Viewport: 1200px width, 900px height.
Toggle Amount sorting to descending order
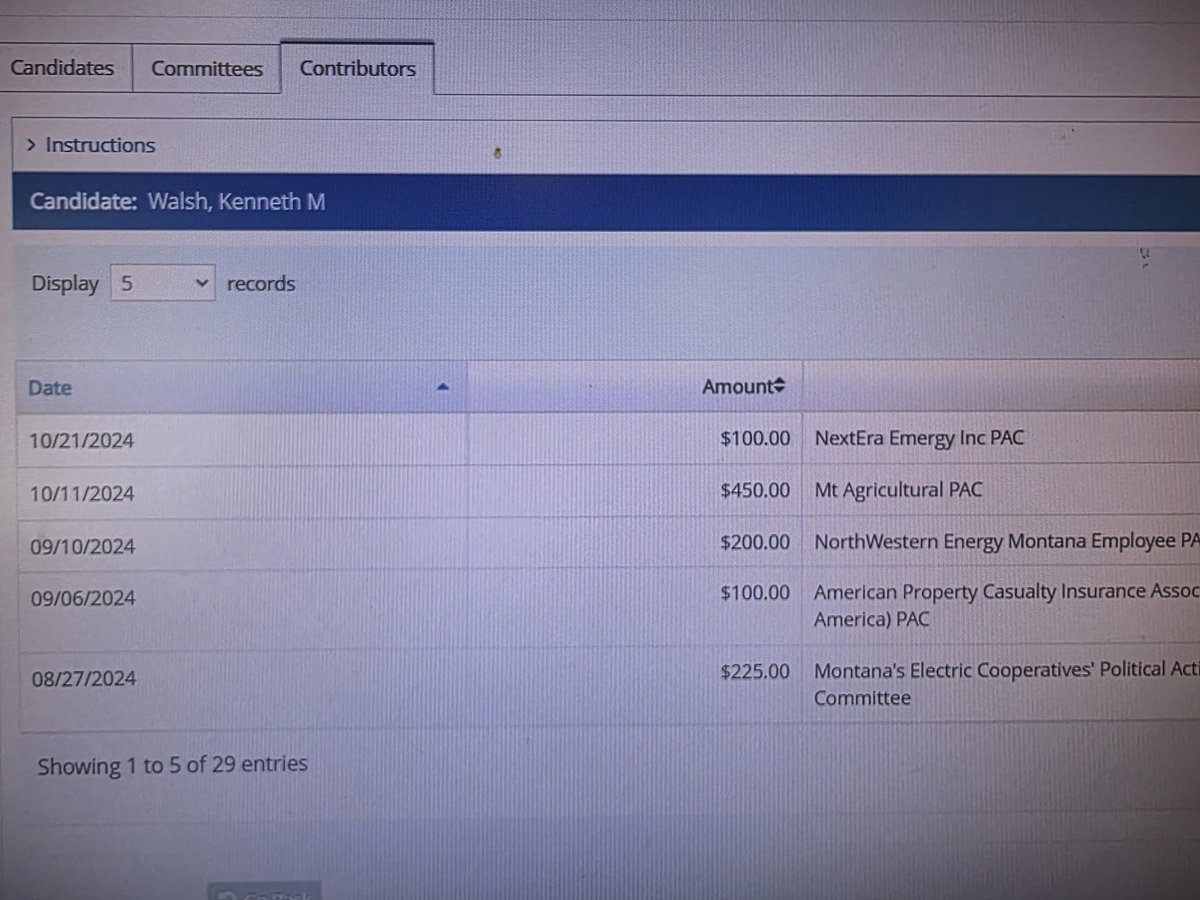pyautogui.click(x=778, y=386)
